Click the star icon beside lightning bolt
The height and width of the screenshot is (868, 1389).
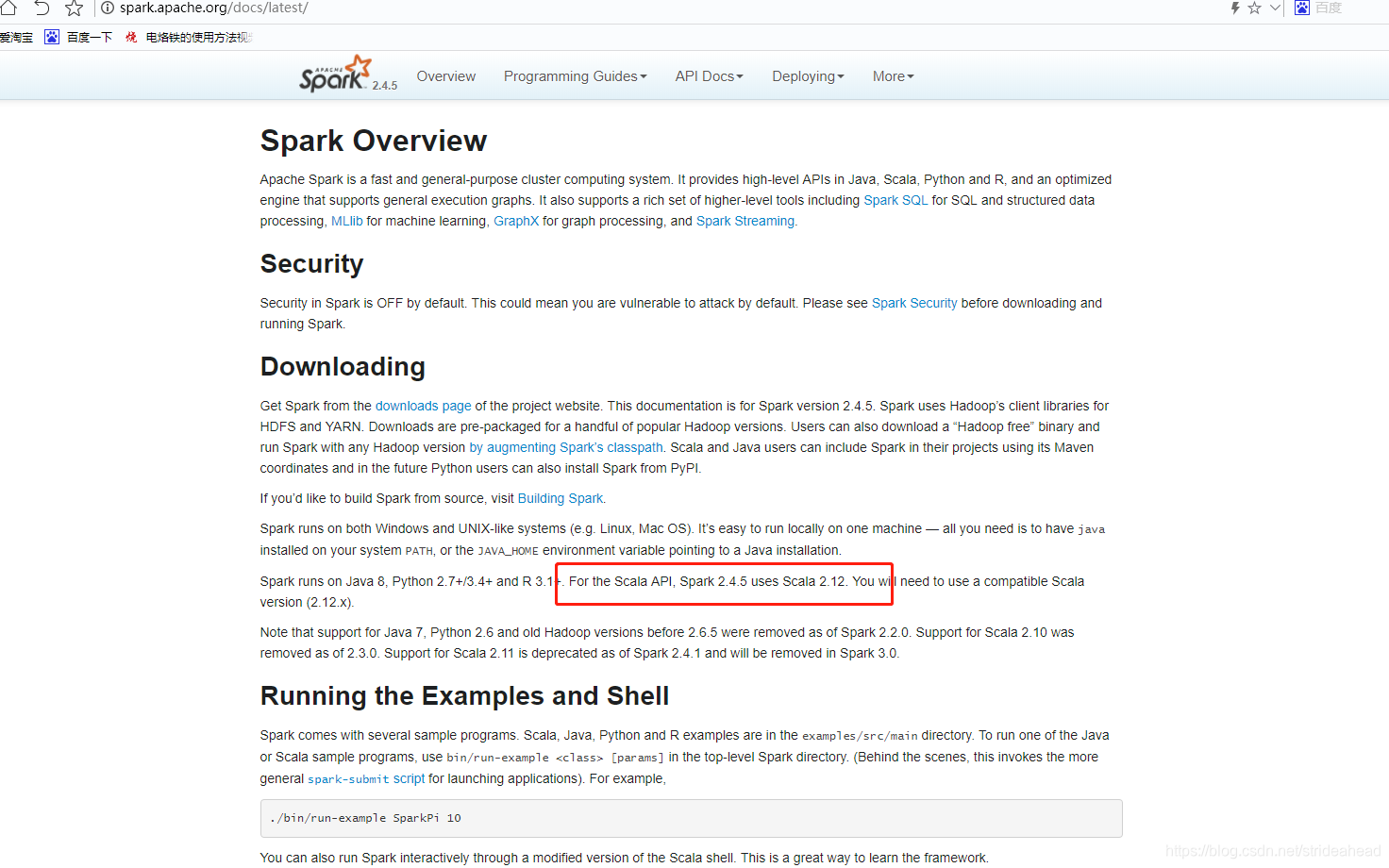click(1254, 8)
